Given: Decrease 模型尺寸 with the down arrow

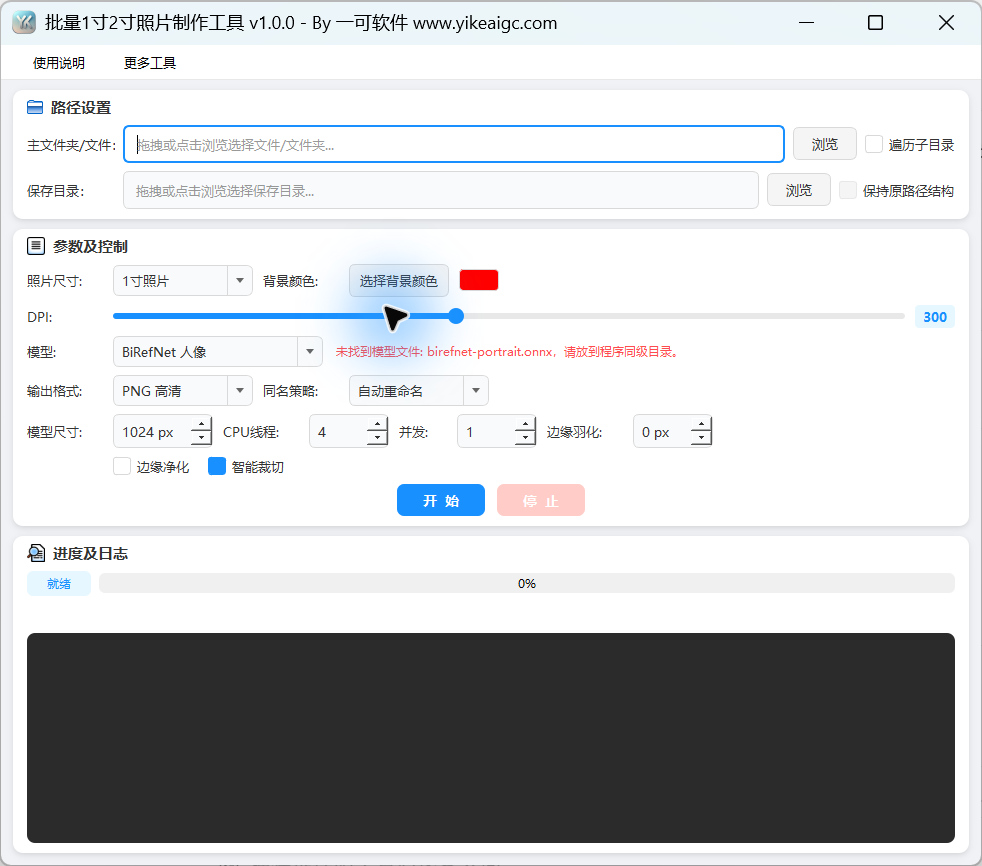Looking at the screenshot, I should pyautogui.click(x=201, y=439).
